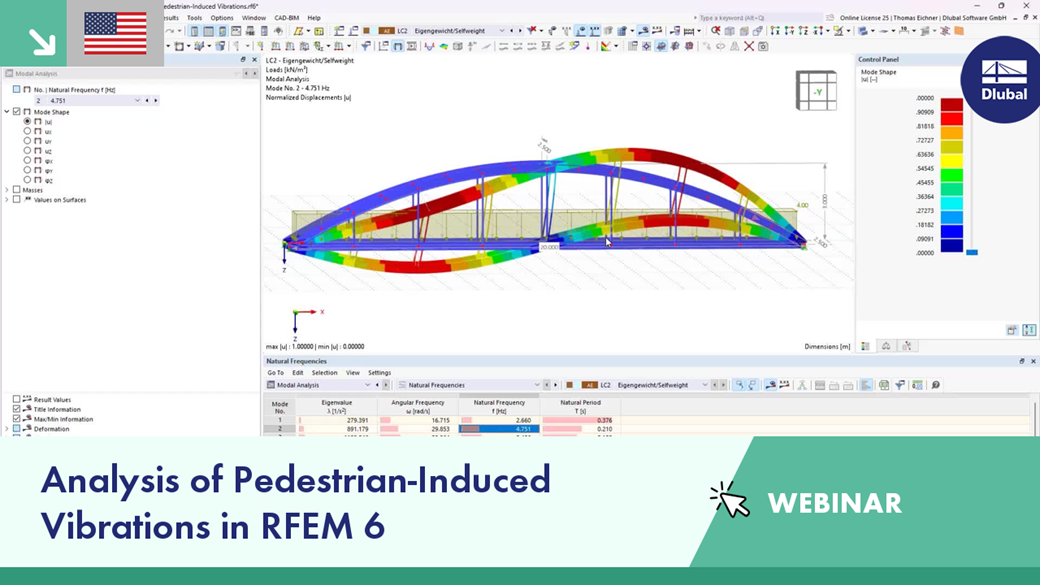This screenshot has height=585, width=1040.
Task: Click the filter tab icon in Control Panel
Action: [x=907, y=346]
